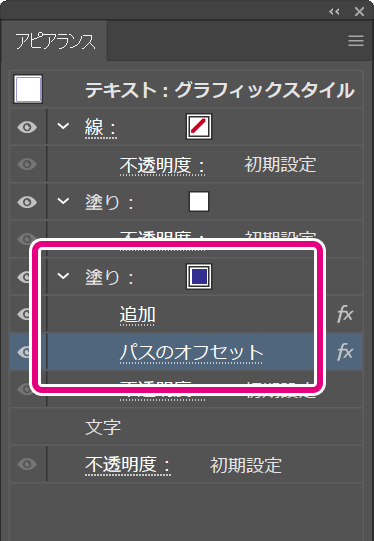Open the blue fill color swatch

(199, 276)
